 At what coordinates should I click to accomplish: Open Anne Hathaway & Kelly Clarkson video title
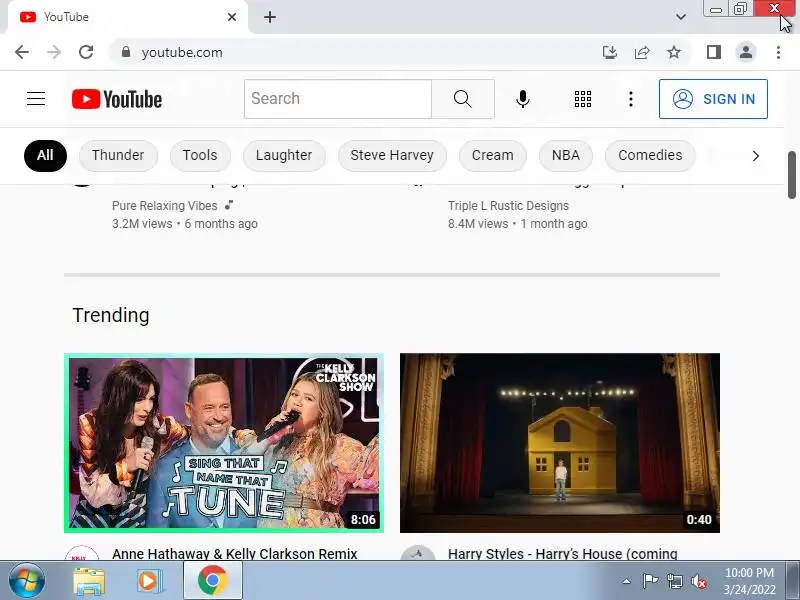(x=235, y=554)
